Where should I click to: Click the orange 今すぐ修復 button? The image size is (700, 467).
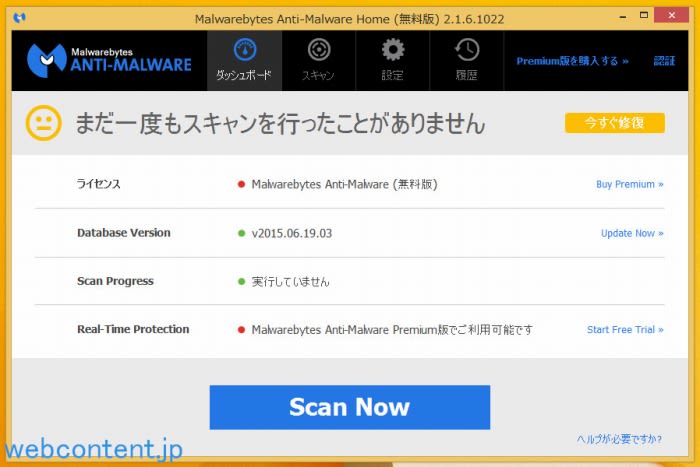[614, 123]
